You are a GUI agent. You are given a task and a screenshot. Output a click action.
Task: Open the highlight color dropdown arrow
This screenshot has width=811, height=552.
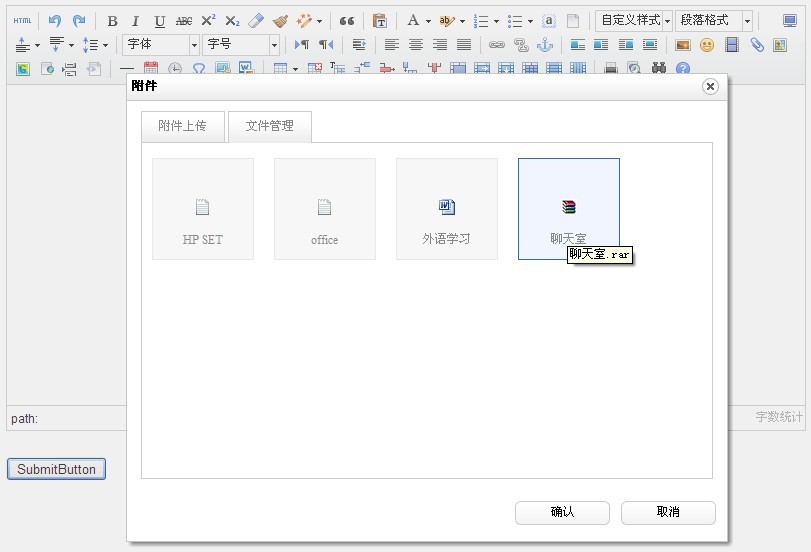[x=462, y=21]
